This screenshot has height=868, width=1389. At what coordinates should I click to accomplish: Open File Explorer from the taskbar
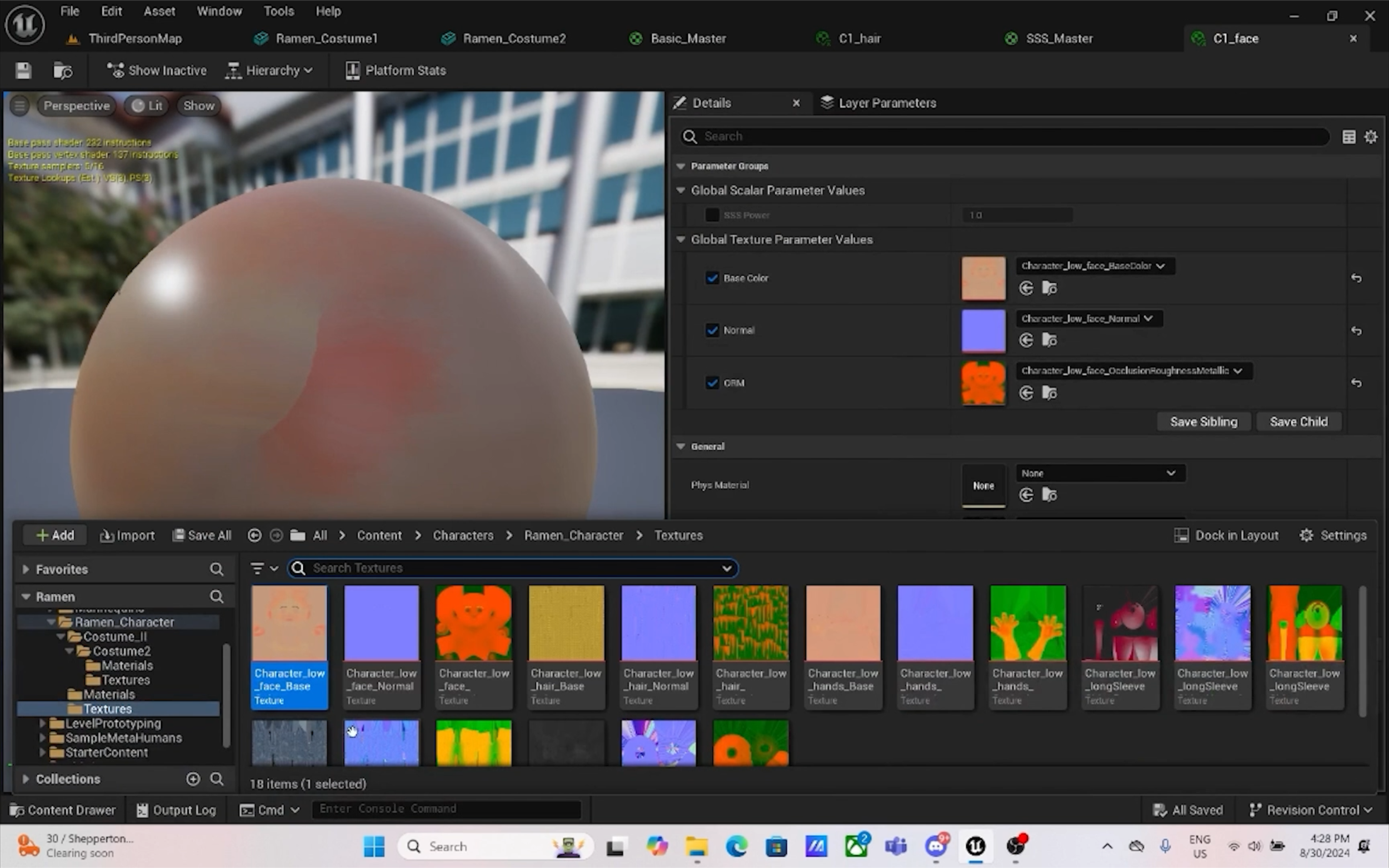tap(696, 846)
